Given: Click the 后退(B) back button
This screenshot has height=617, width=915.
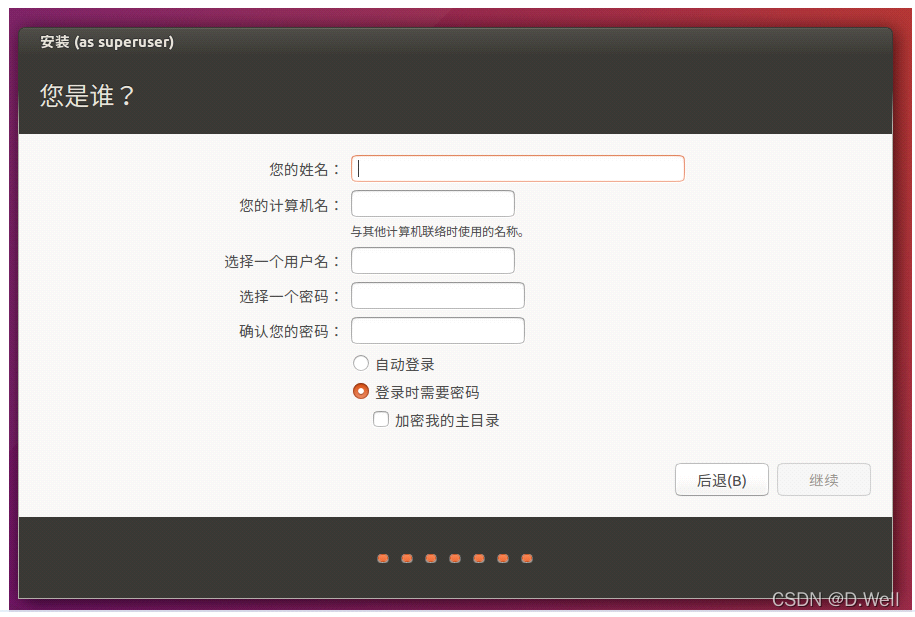Looking at the screenshot, I should tap(721, 479).
